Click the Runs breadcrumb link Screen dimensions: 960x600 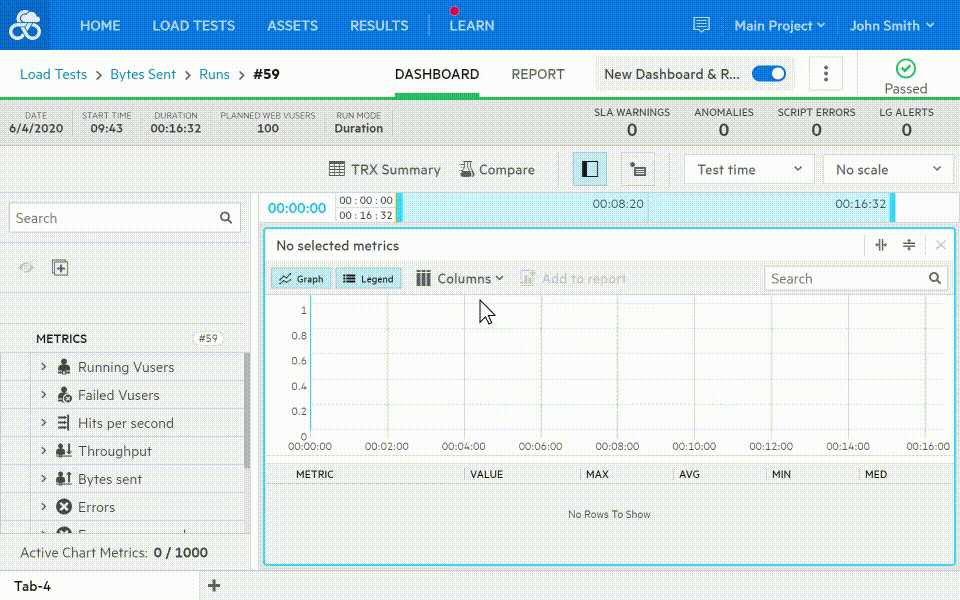click(x=215, y=73)
